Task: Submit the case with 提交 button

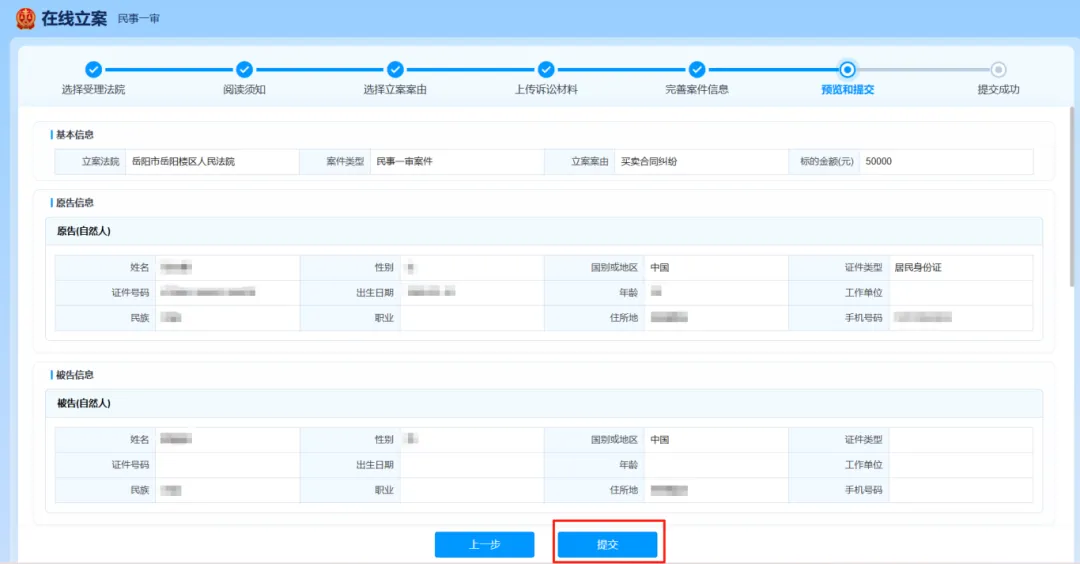Action: tap(608, 545)
